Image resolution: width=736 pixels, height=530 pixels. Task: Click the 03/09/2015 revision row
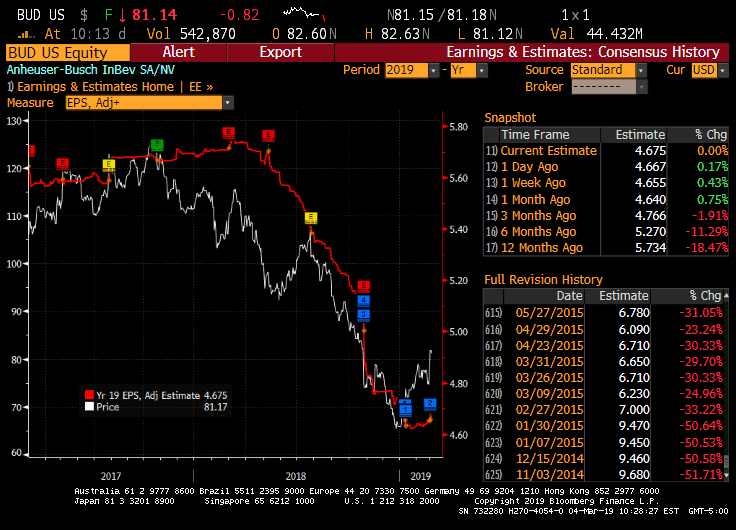[x=604, y=393]
